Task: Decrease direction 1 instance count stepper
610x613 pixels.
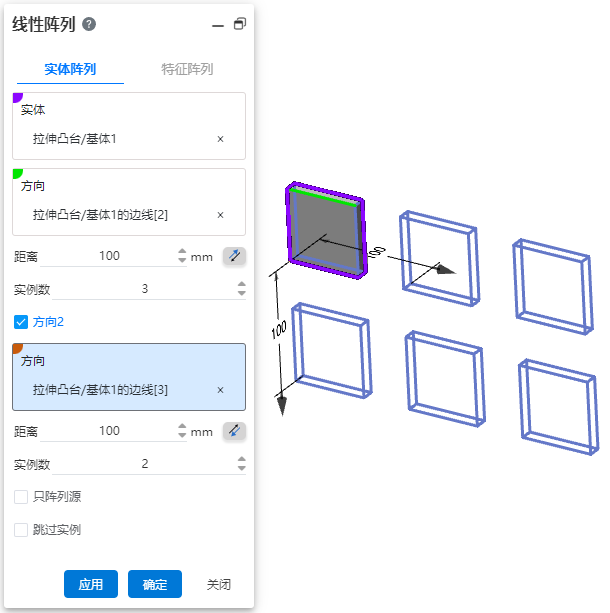Action: [242, 293]
